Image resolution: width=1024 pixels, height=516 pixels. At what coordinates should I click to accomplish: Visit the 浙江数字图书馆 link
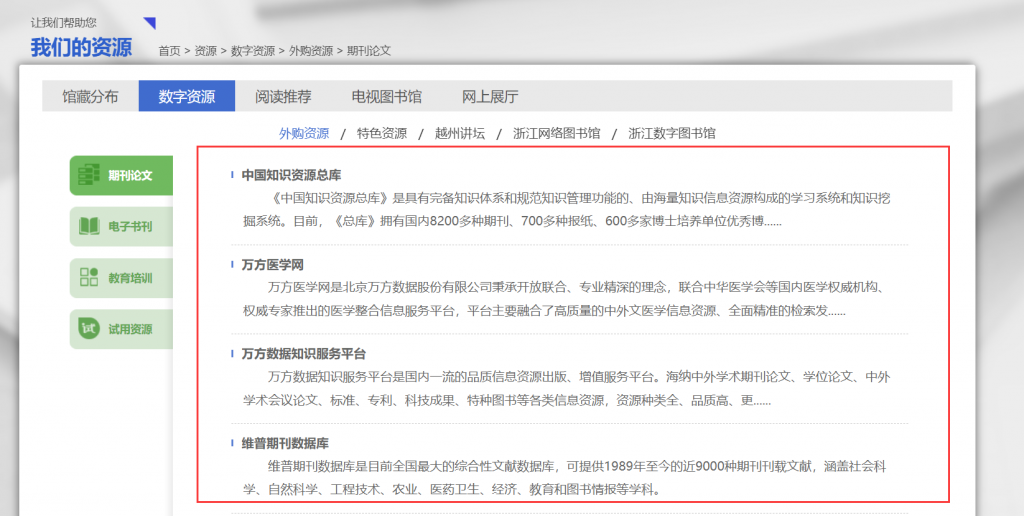671,133
